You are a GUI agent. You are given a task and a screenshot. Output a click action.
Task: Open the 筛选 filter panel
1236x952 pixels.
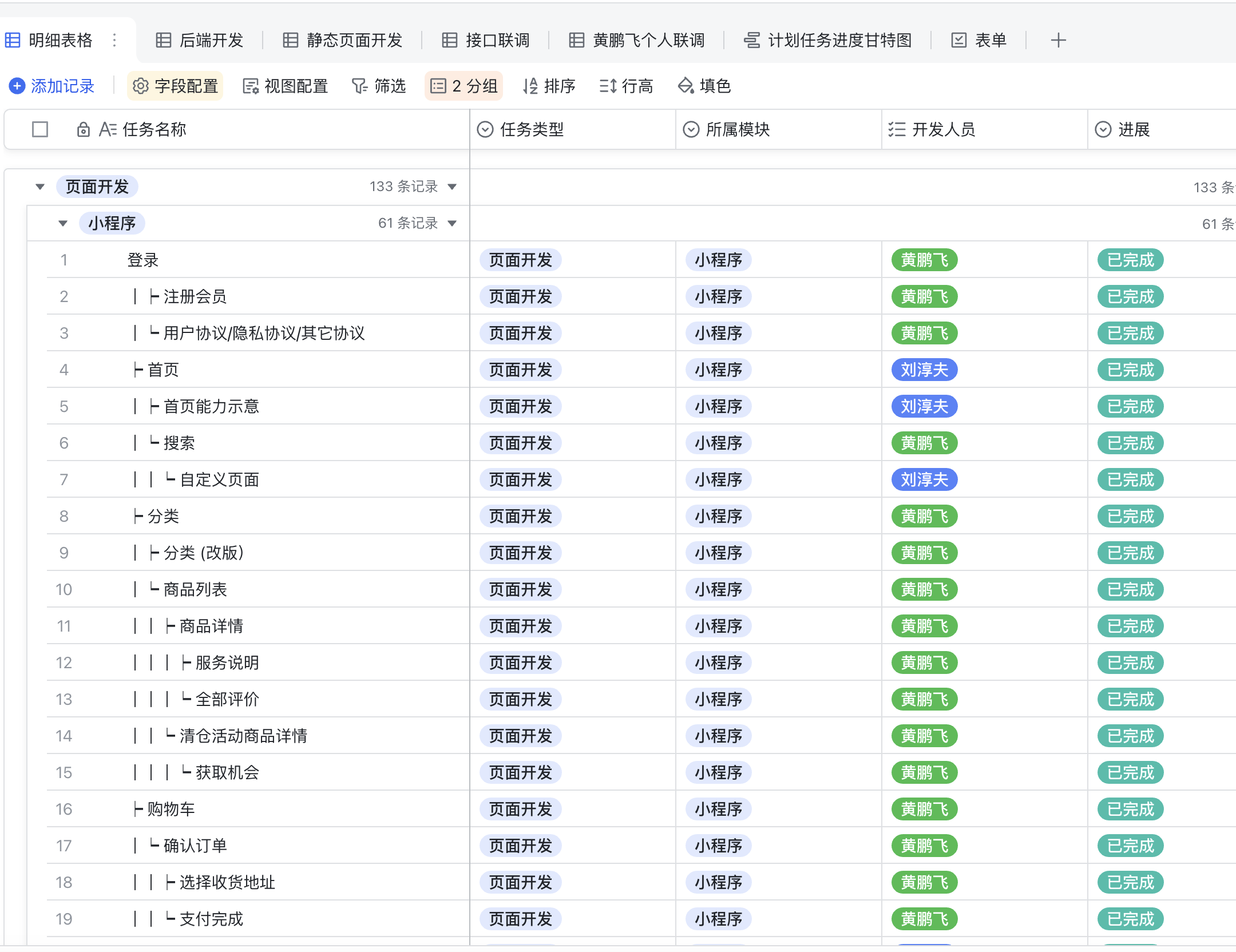(379, 86)
